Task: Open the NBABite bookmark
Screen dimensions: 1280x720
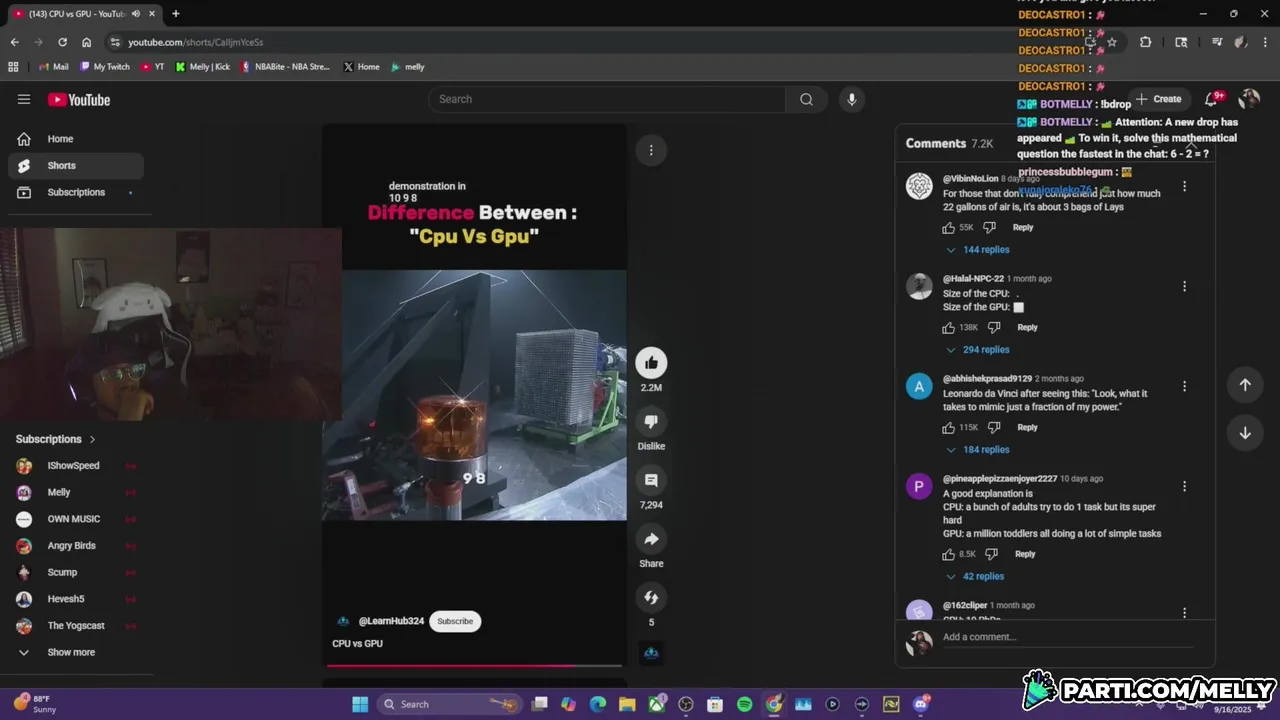Action: coord(285,67)
